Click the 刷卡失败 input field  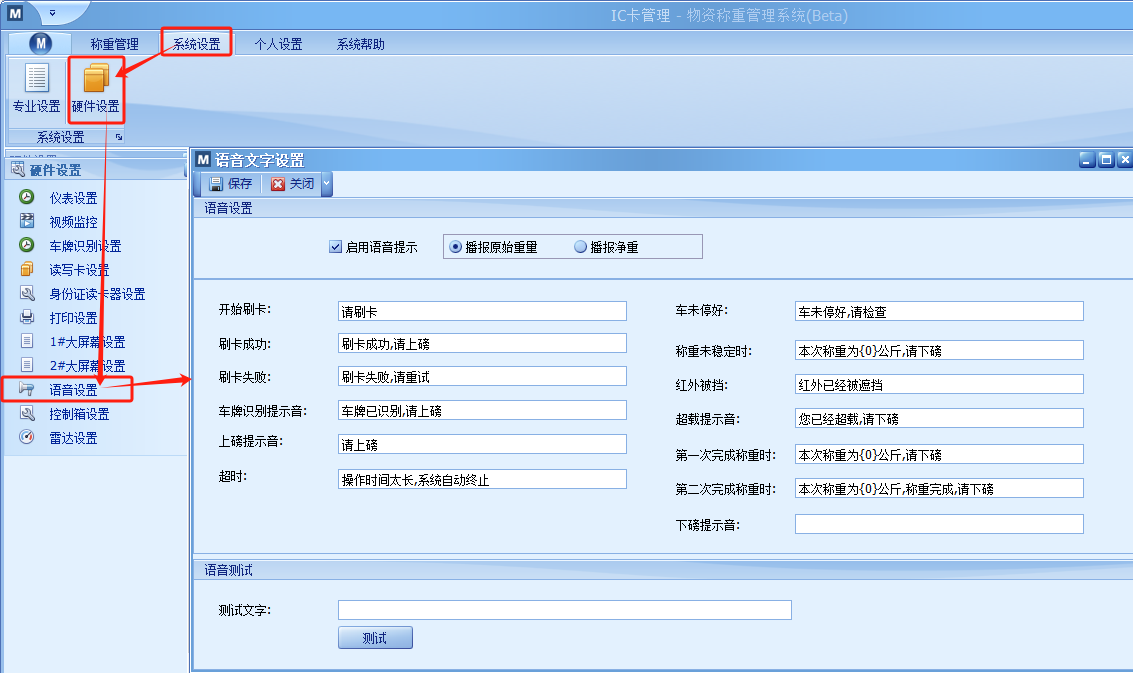click(482, 377)
